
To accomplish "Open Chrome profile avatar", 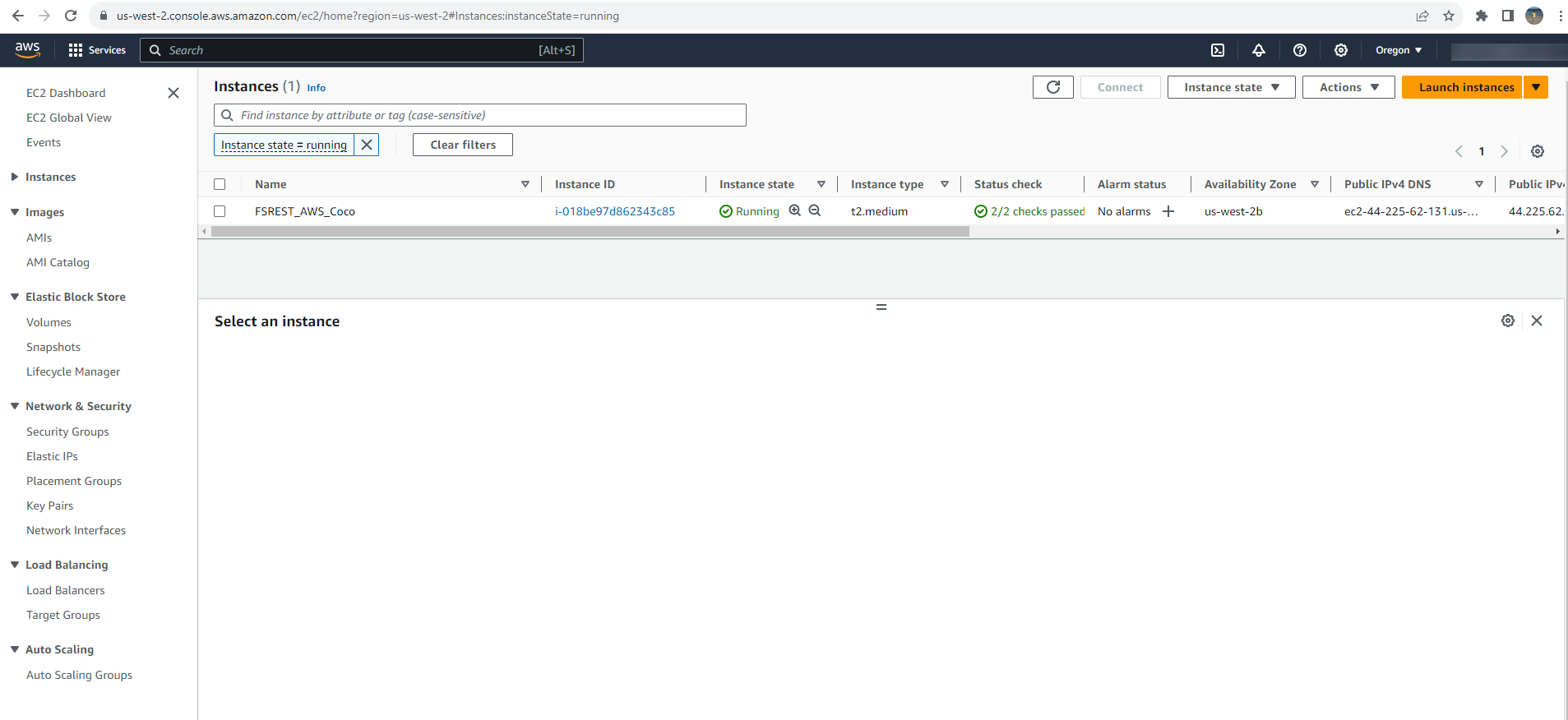I will 1534,16.
